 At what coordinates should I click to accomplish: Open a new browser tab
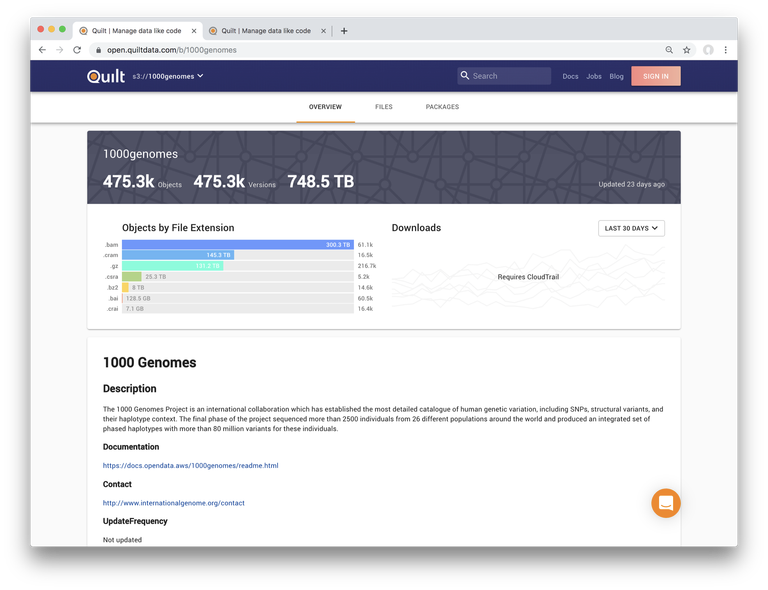344,31
